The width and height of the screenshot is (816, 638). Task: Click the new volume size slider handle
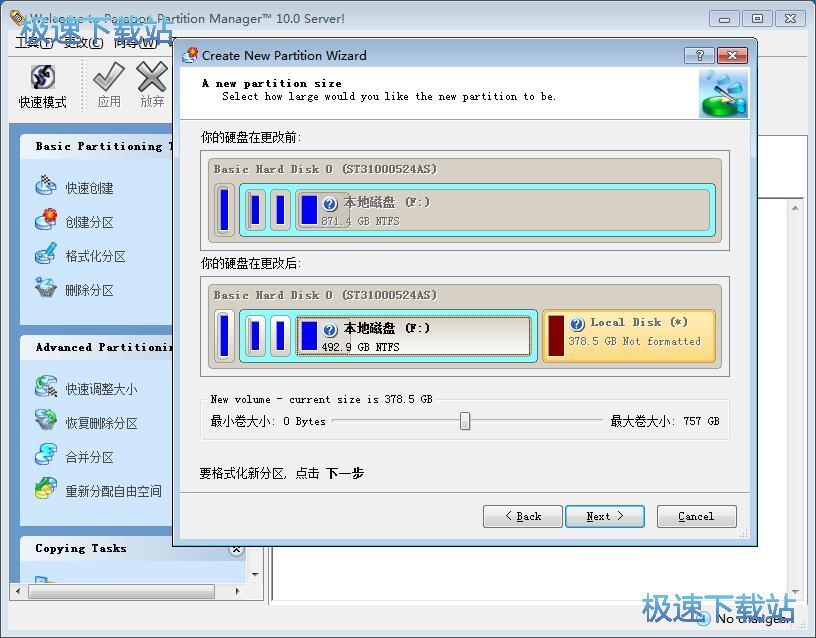[x=465, y=421]
